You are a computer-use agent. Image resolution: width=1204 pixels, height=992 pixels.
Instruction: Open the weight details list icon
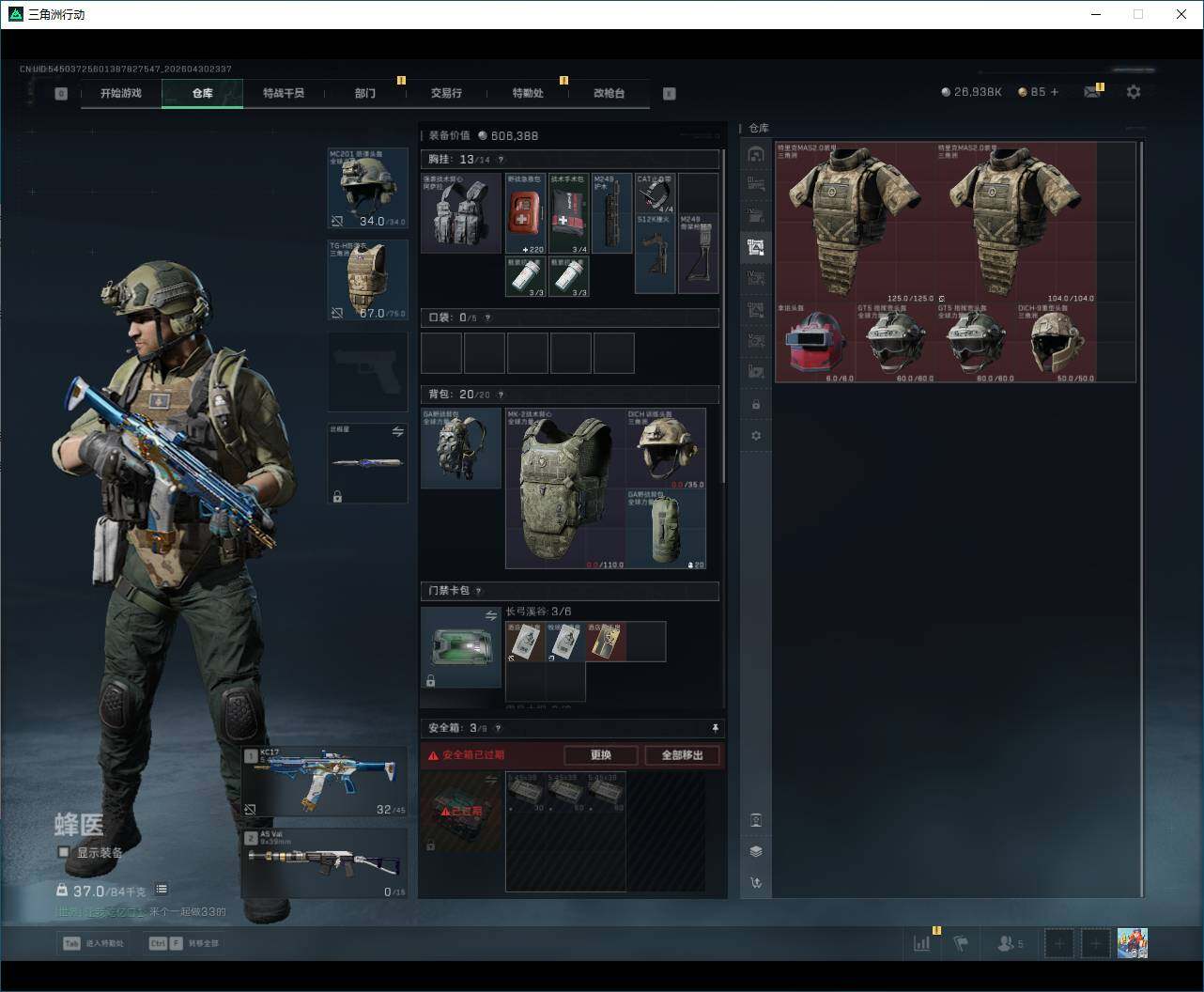162,889
